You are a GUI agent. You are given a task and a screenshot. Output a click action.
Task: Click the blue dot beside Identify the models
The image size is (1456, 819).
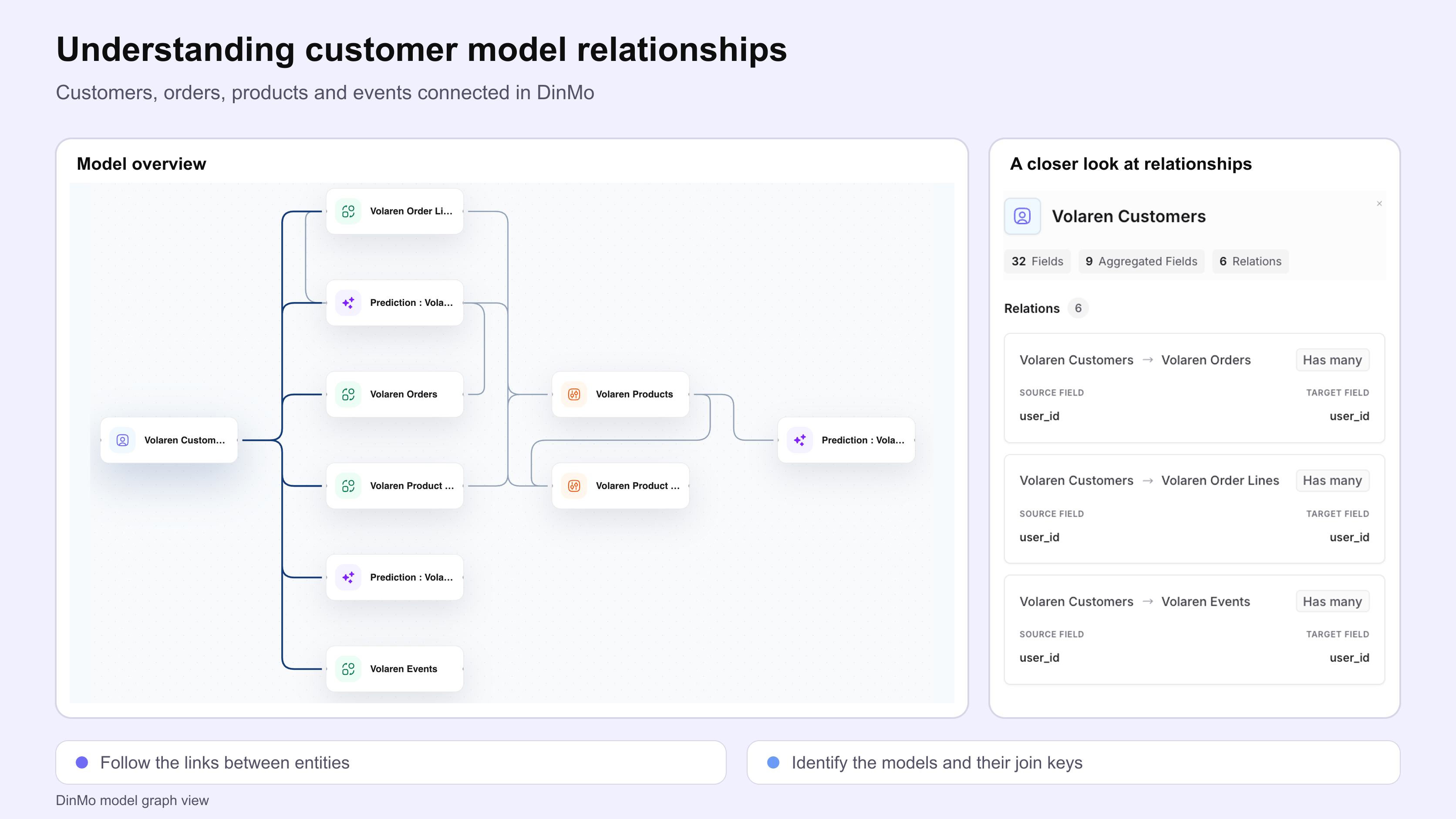[x=773, y=762]
